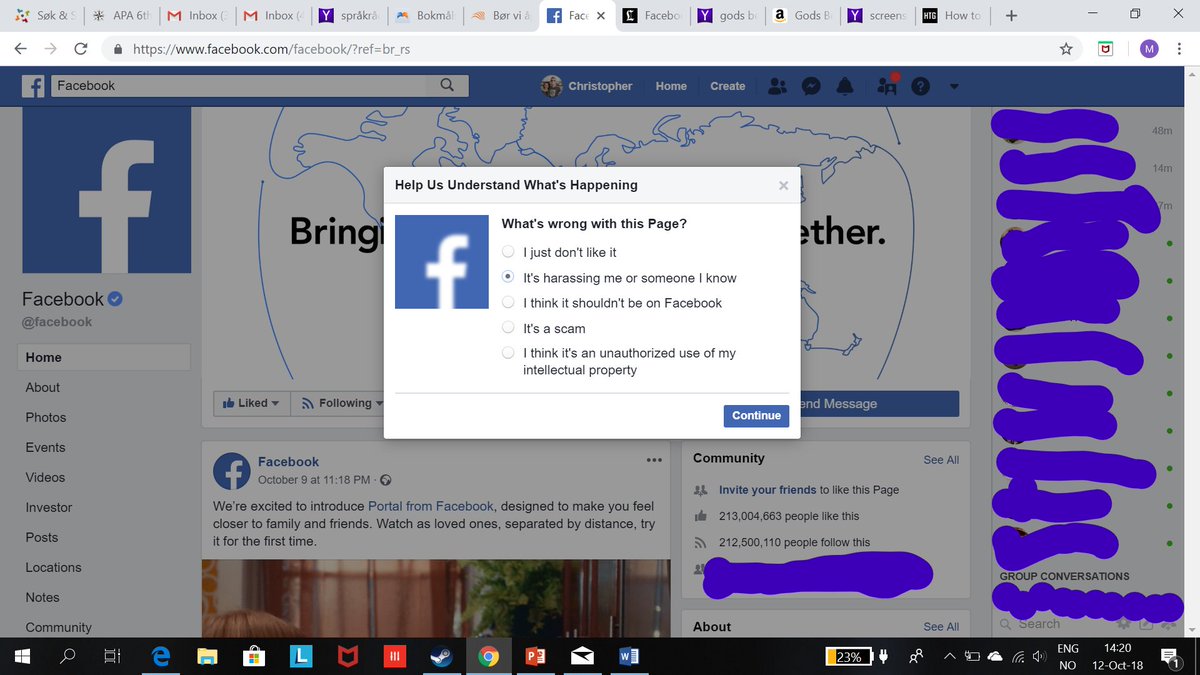Viewport: 1200px width, 675px height.
Task: Open the Create link in the top bar
Action: [728, 86]
